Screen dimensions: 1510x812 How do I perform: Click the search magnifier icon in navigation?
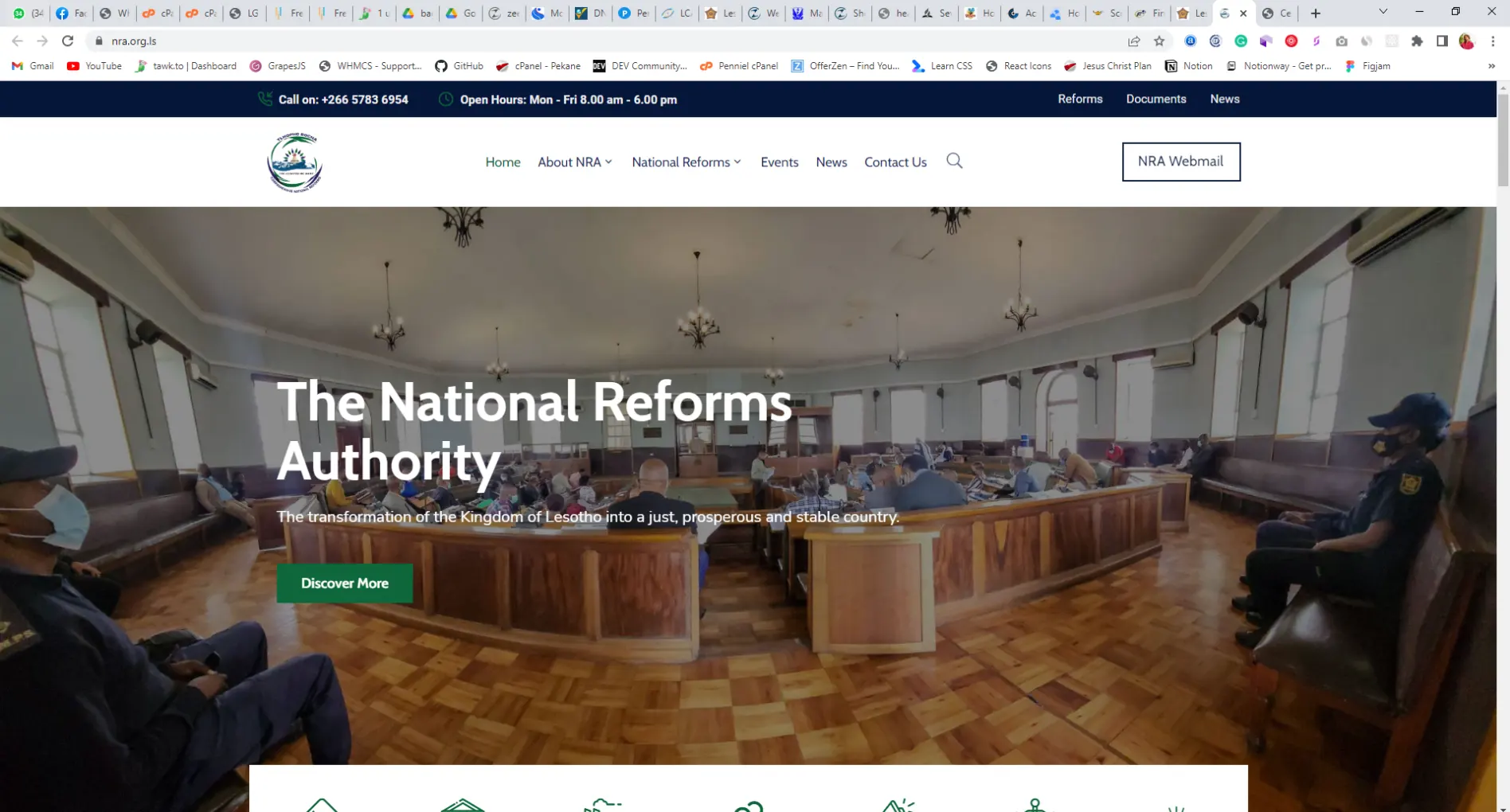(x=954, y=162)
